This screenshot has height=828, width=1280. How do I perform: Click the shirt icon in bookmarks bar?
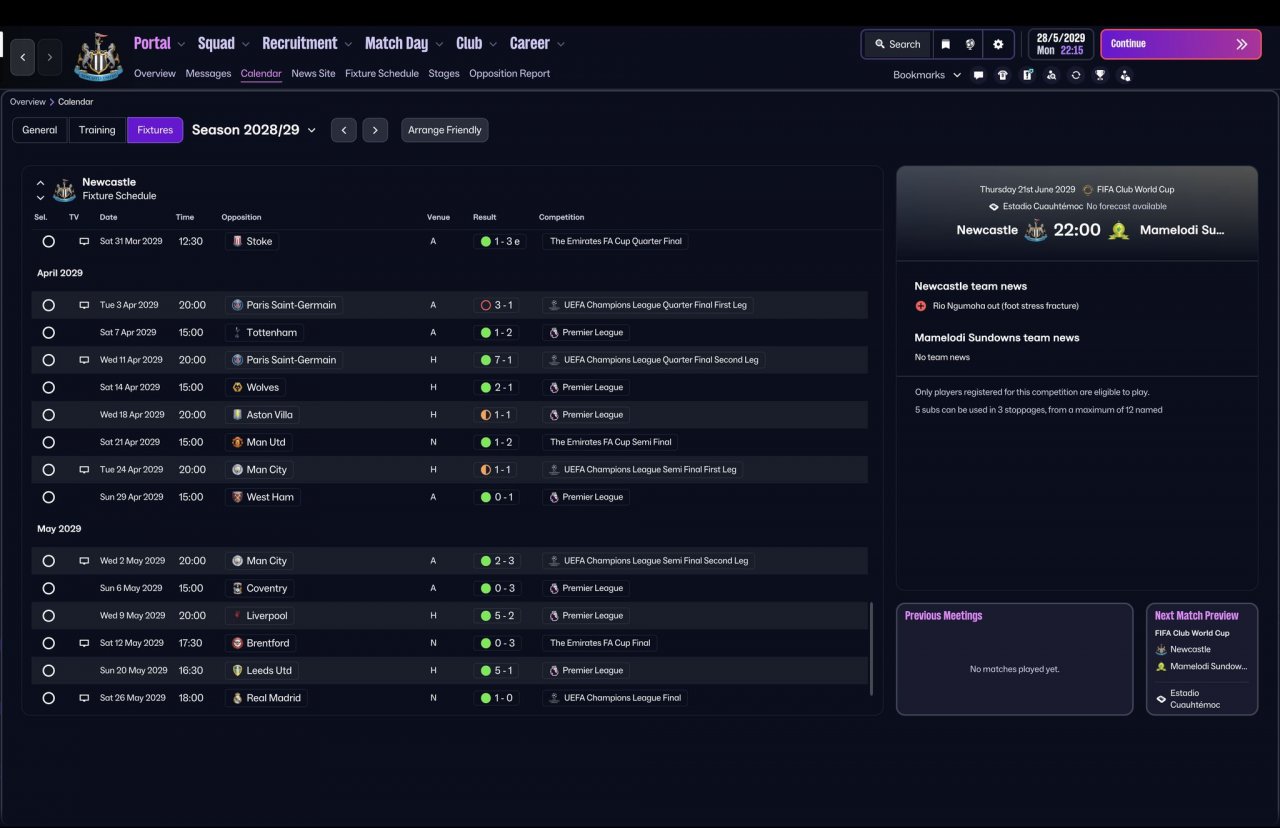click(x=1003, y=75)
